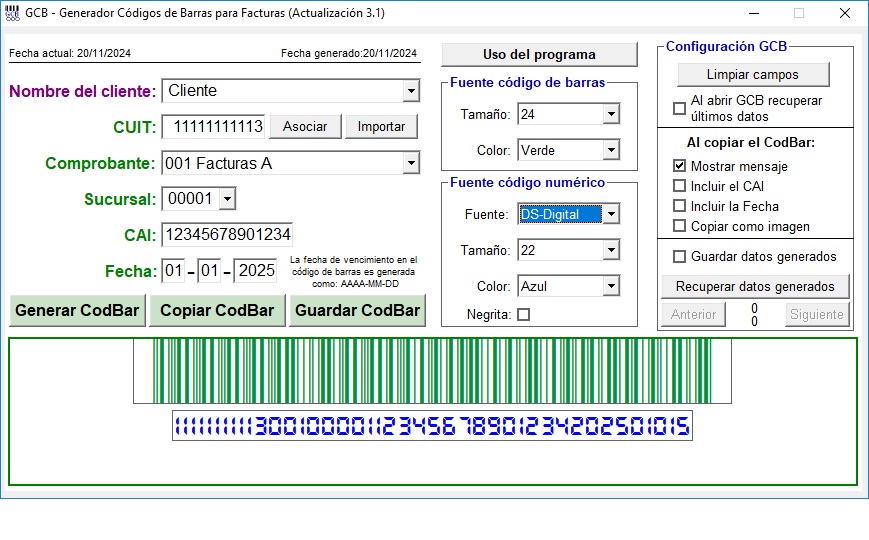Click the Copiar CodBar button
The width and height of the screenshot is (869, 540).
pos(217,310)
